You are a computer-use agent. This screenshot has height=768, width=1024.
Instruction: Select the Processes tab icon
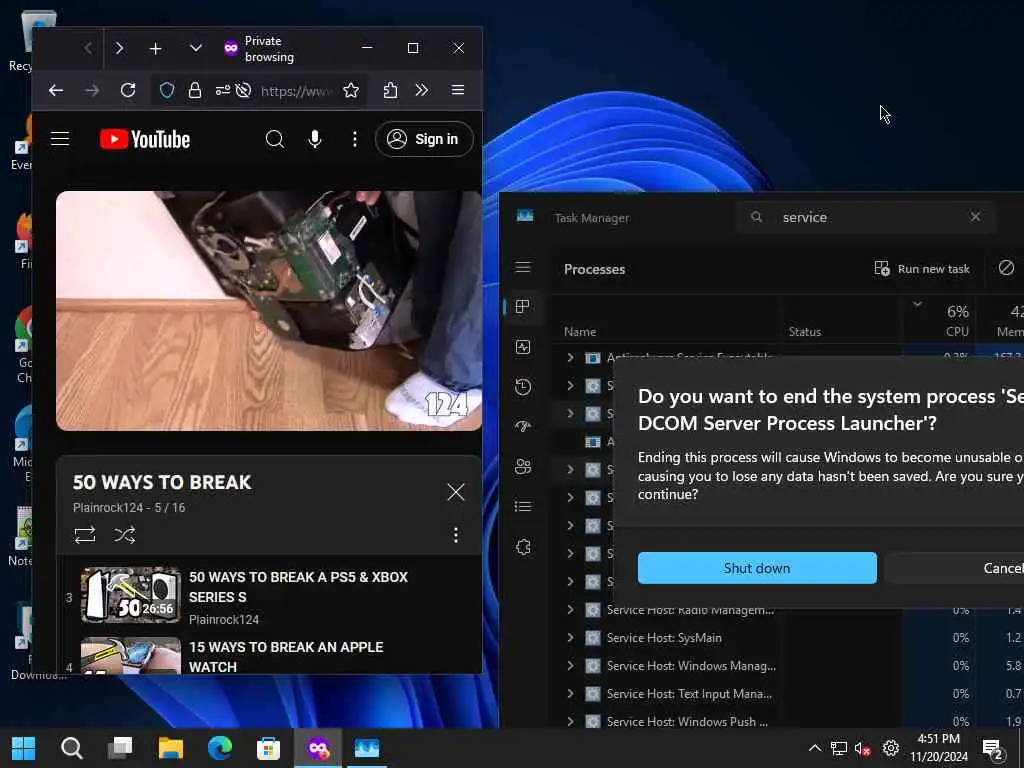click(523, 307)
